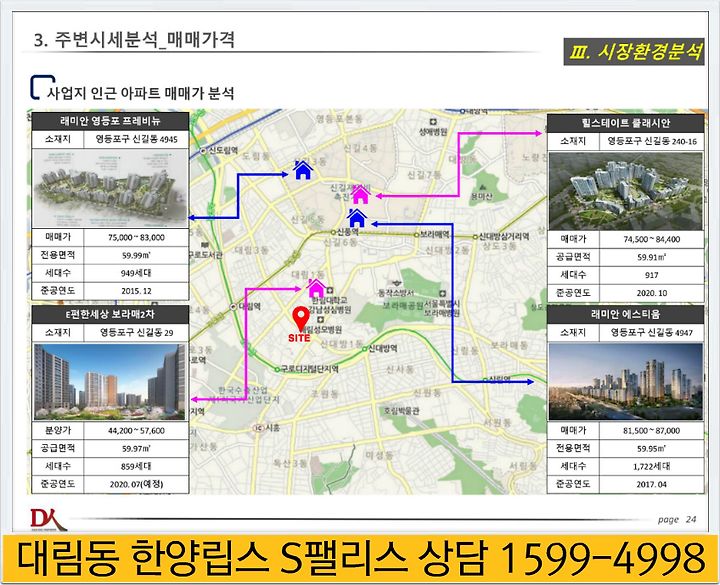
Task: Click the 917 household count cell
Action: (652, 275)
